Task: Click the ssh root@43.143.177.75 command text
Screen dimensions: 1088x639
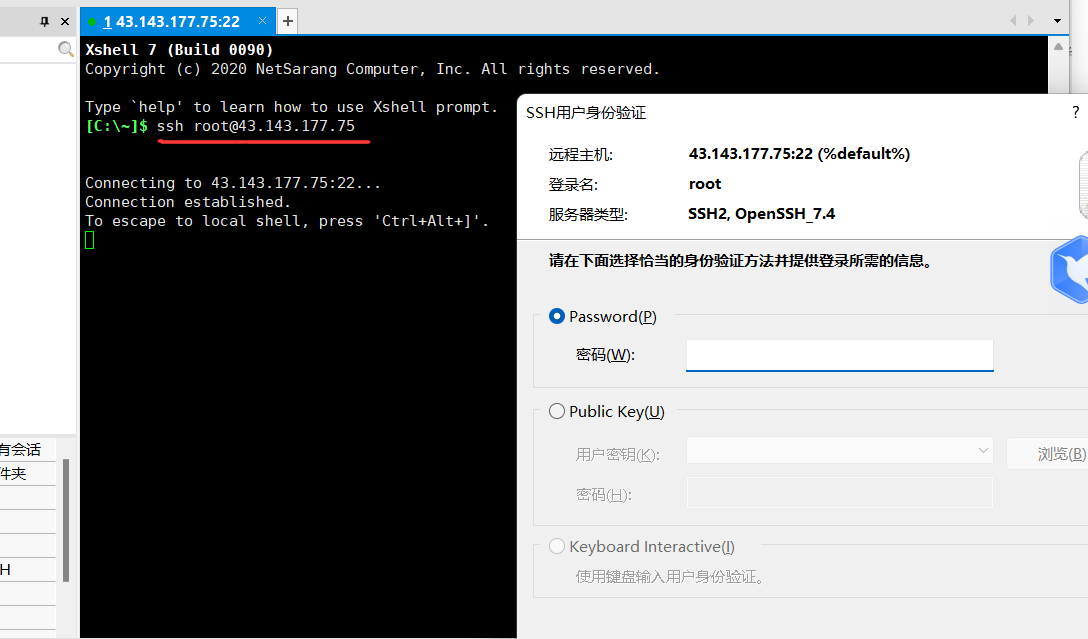Action: coord(256,126)
